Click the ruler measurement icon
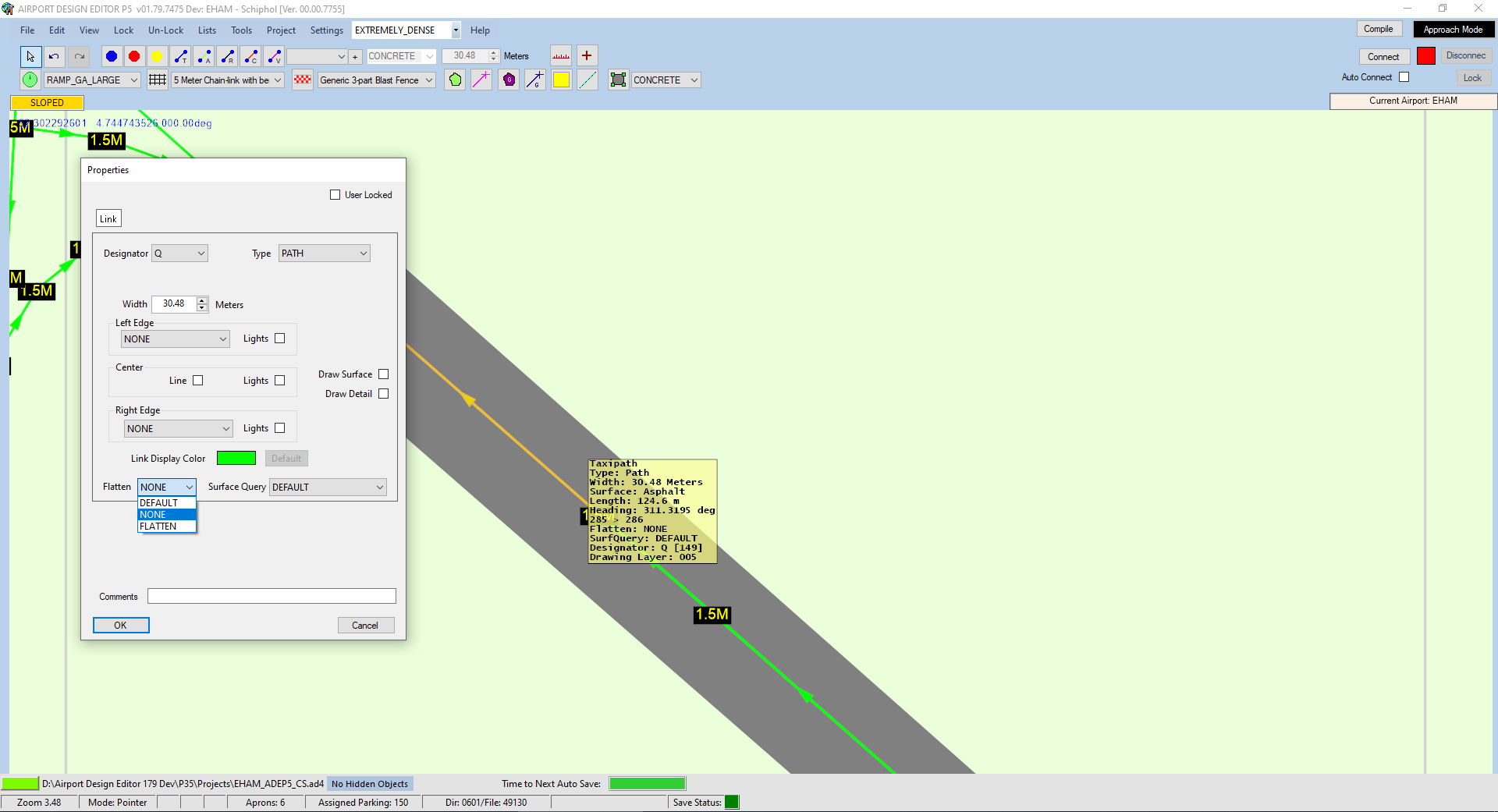Screen dimensions: 1498x812 pyautogui.click(x=561, y=56)
